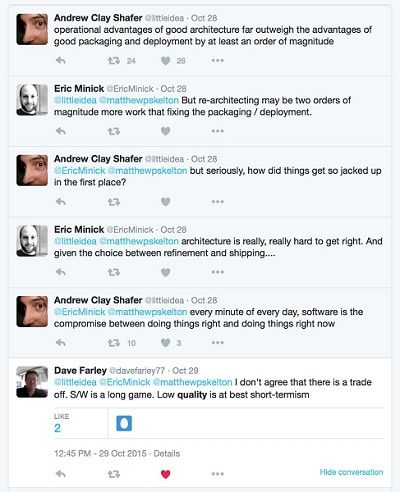
Task: Like the tweet with 26 likes
Action: point(165,61)
